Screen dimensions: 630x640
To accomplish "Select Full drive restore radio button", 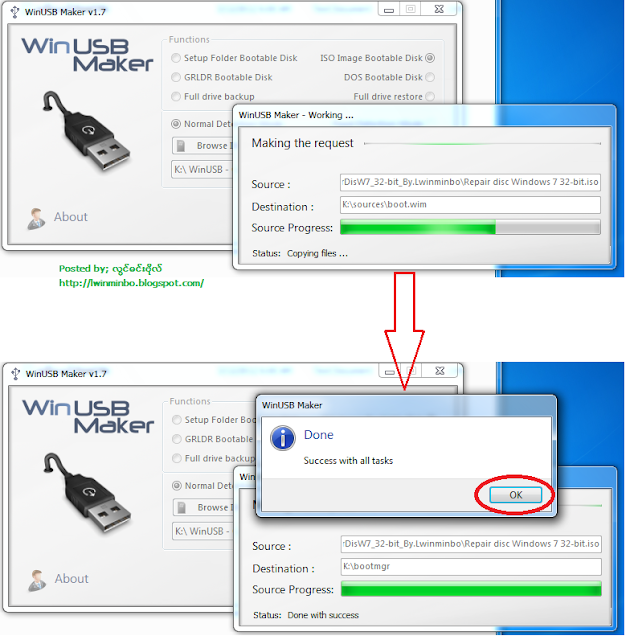I will (x=430, y=96).
